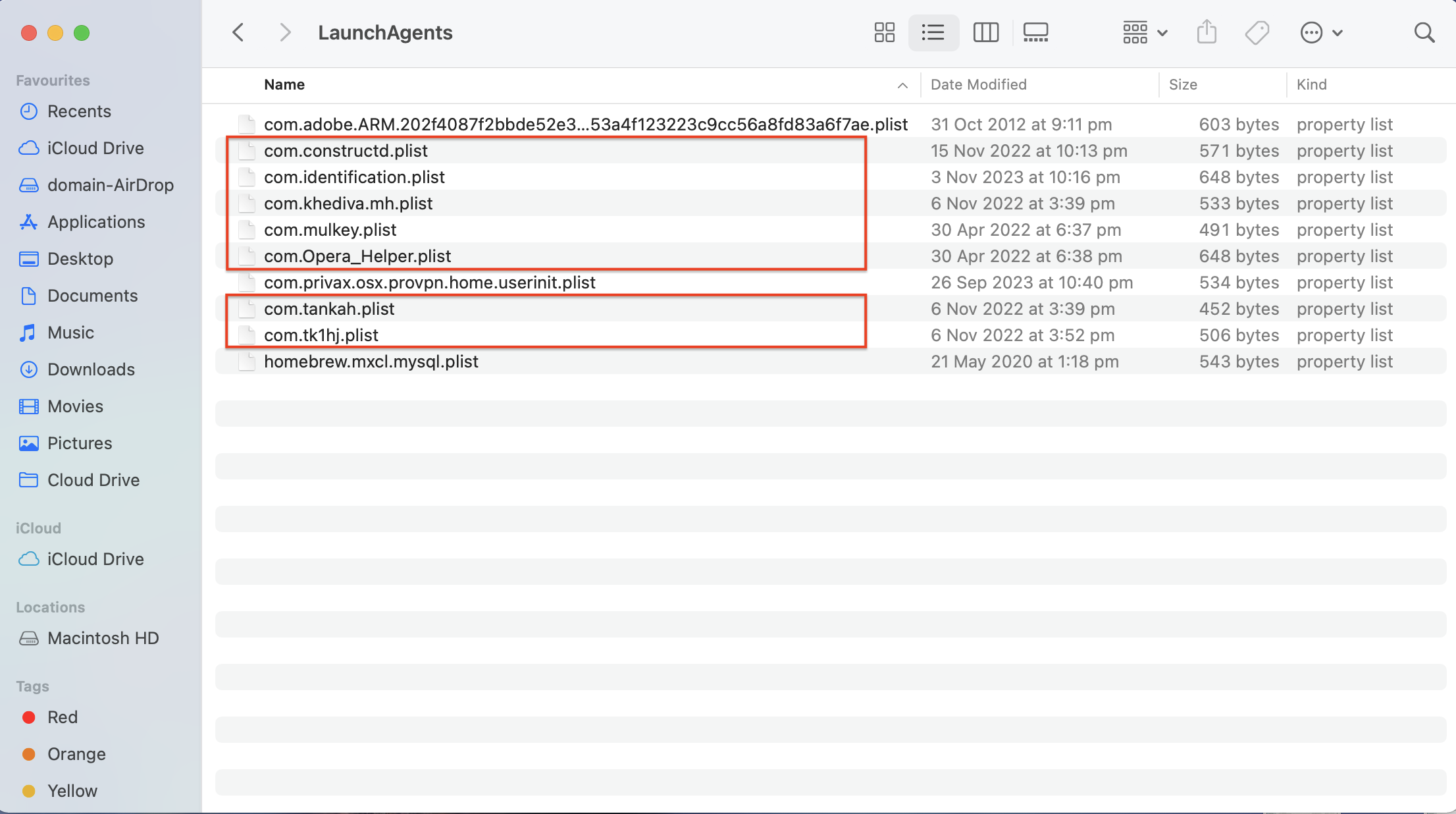Go back with the left chevron
The height and width of the screenshot is (814, 1456).
point(238,32)
